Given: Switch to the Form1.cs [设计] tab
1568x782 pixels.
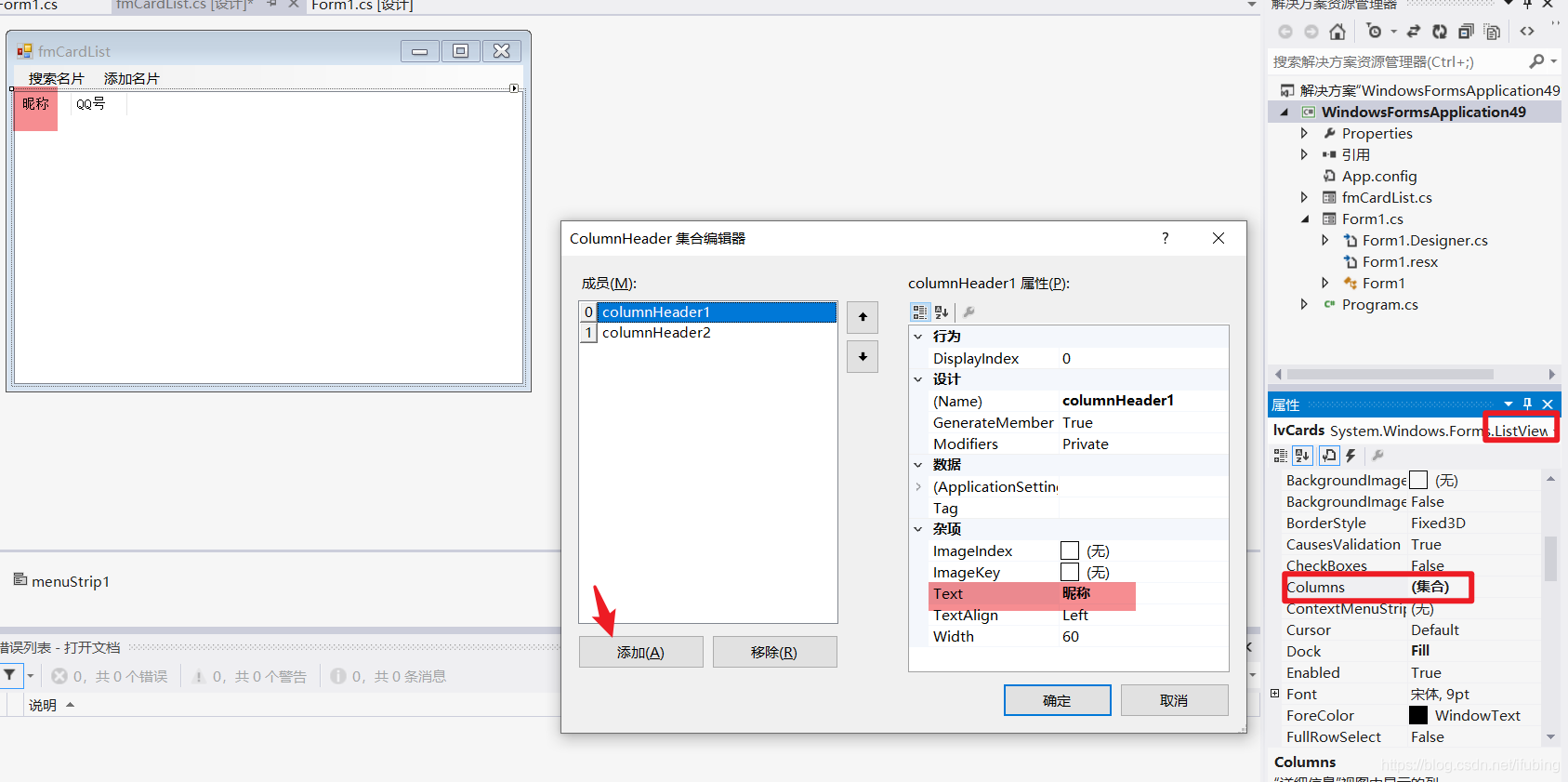Looking at the screenshot, I should (x=362, y=6).
